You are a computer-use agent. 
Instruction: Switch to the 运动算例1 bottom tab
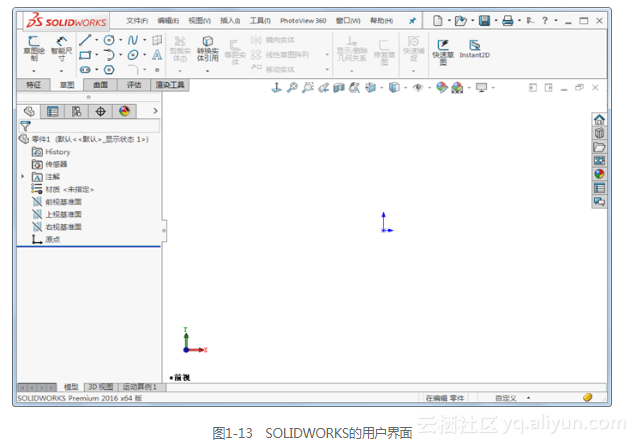pos(139,387)
